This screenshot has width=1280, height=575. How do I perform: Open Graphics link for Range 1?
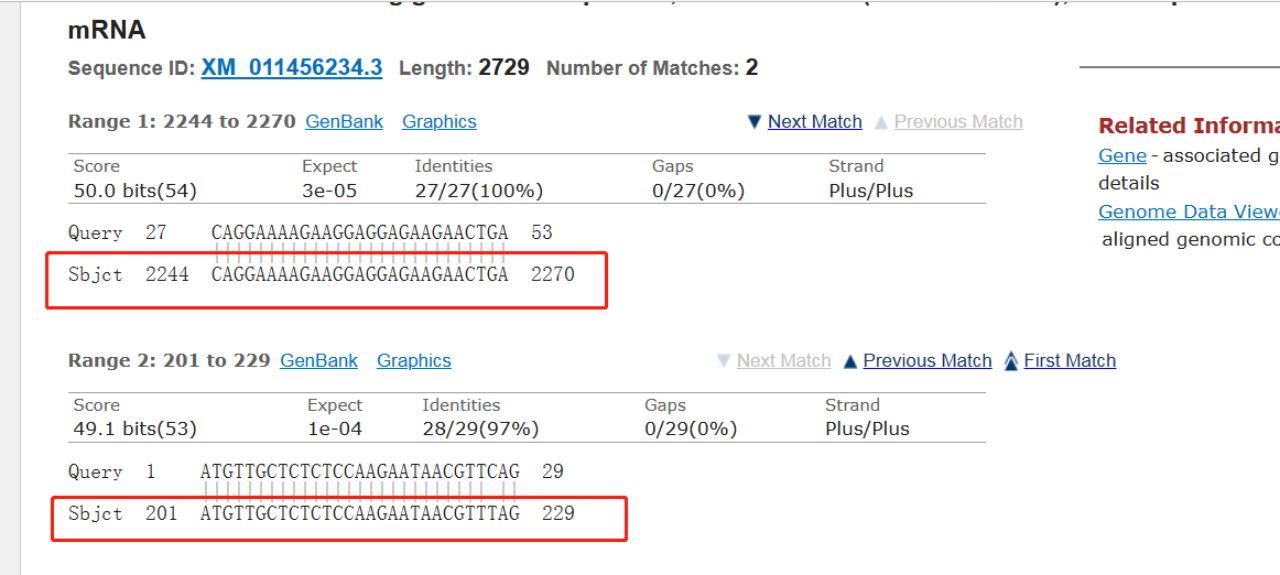click(x=439, y=122)
